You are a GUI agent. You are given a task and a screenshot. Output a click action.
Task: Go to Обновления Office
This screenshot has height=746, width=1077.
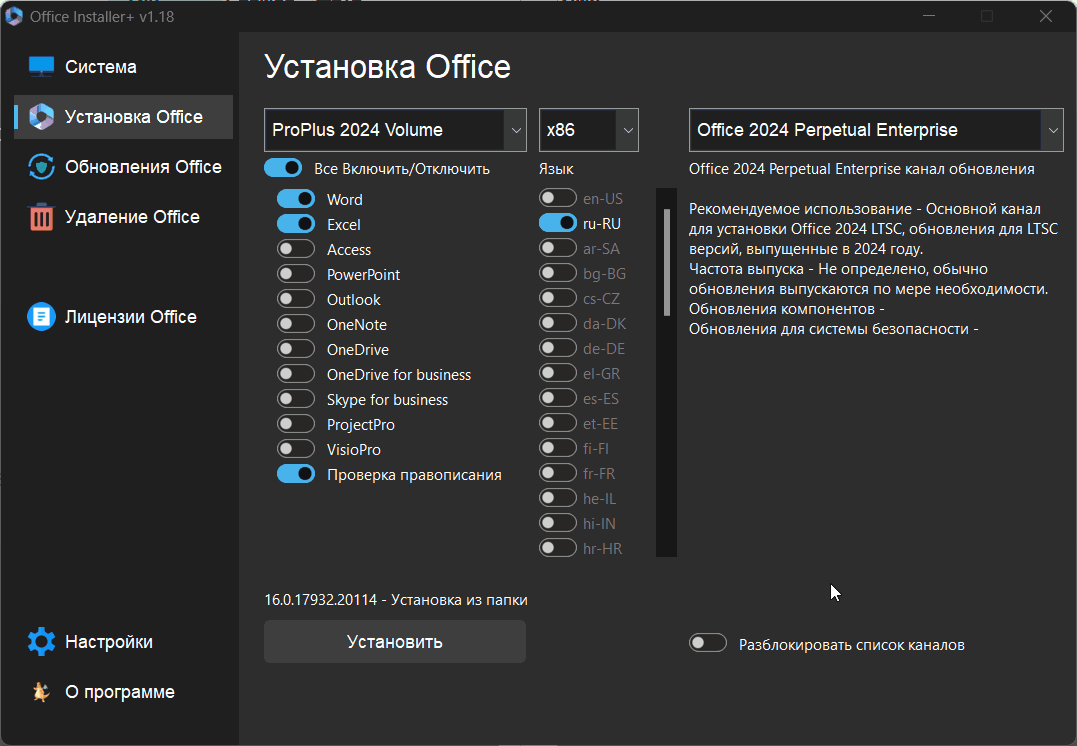123,167
